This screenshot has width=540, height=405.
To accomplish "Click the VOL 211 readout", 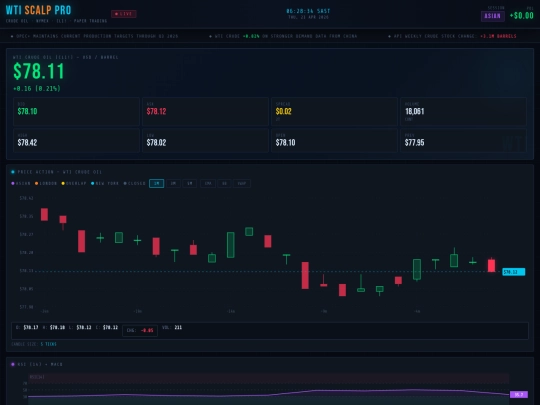I will click(172, 328).
